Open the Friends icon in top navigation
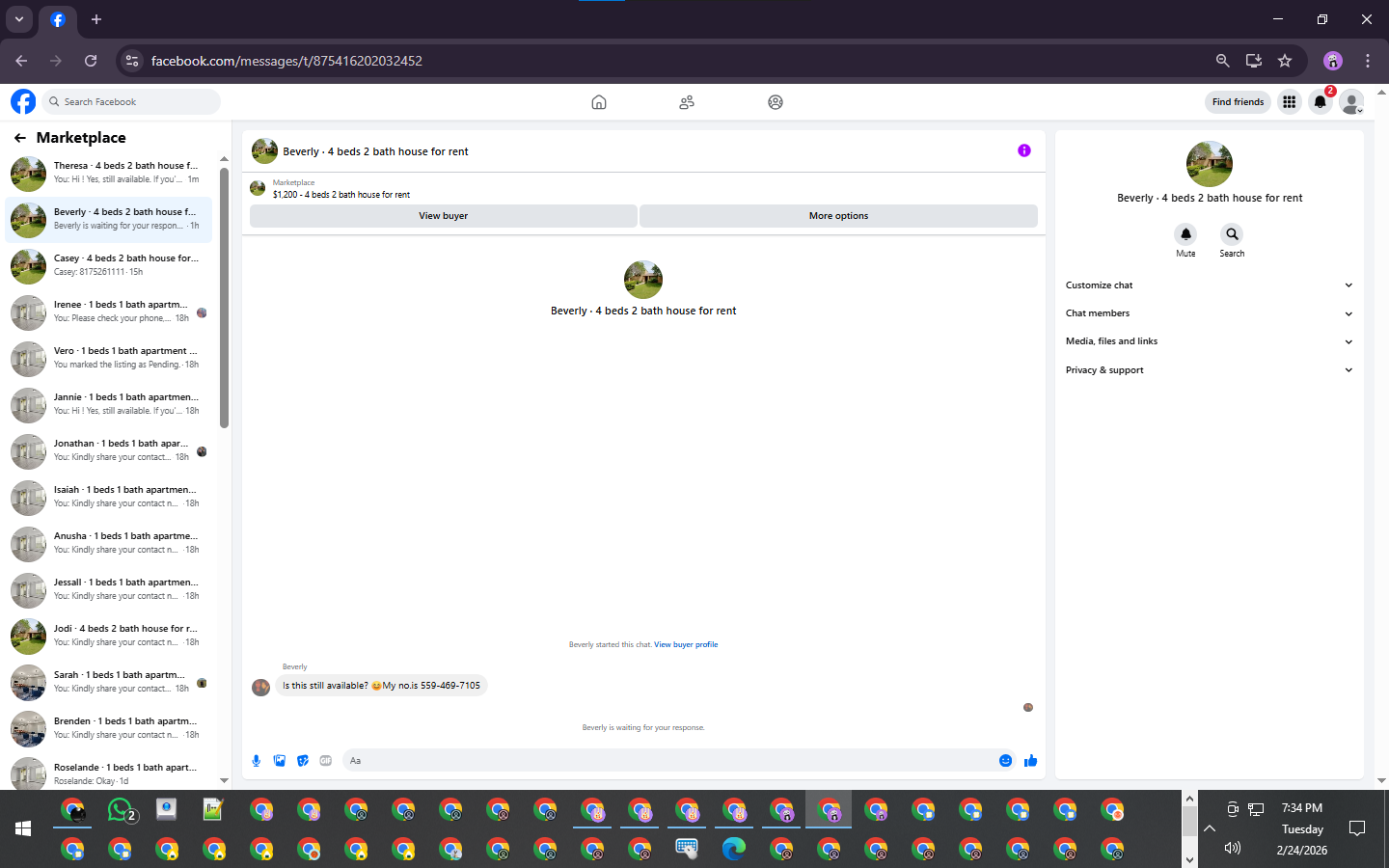The width and height of the screenshot is (1389, 868). pyautogui.click(x=687, y=102)
